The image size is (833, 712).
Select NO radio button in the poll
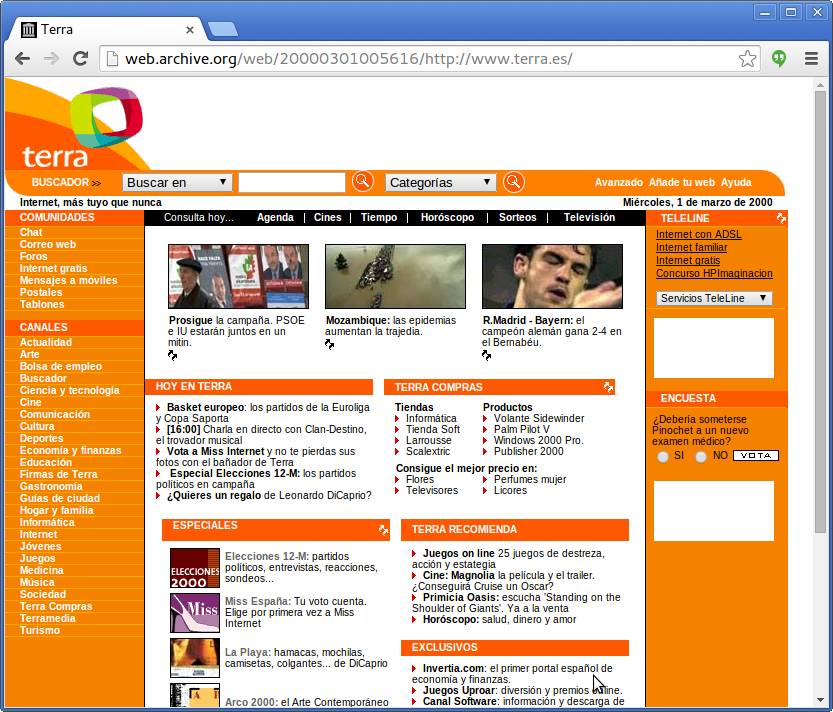[701, 456]
